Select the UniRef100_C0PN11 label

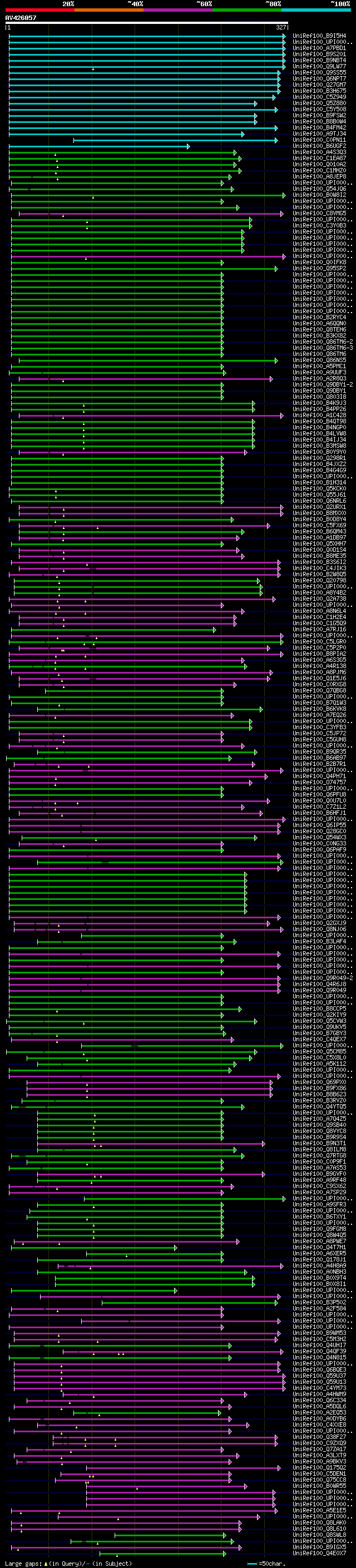point(319,140)
